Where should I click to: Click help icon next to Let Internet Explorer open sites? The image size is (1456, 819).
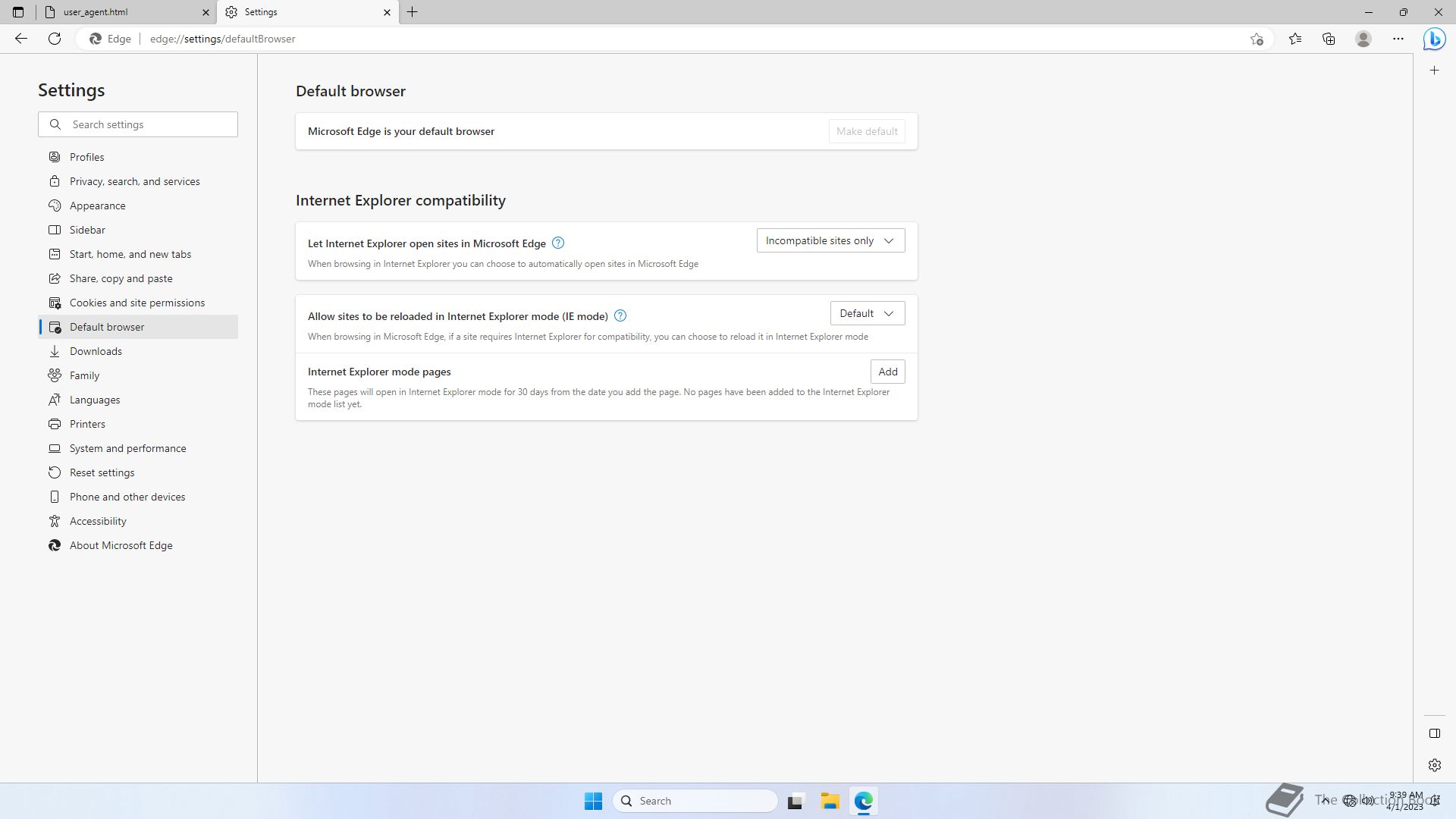click(557, 243)
